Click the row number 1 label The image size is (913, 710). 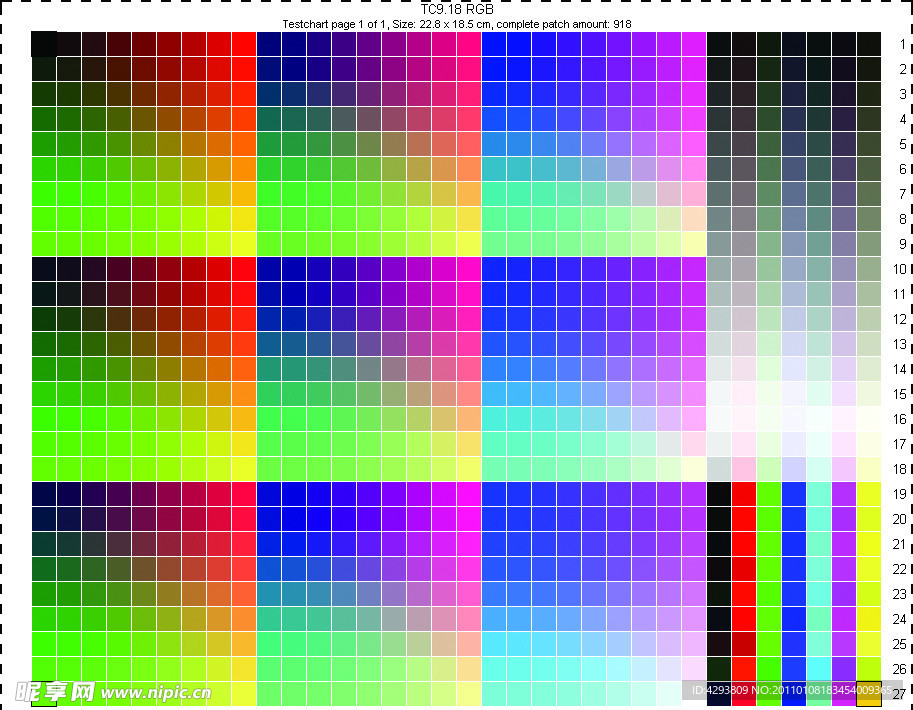pos(902,45)
